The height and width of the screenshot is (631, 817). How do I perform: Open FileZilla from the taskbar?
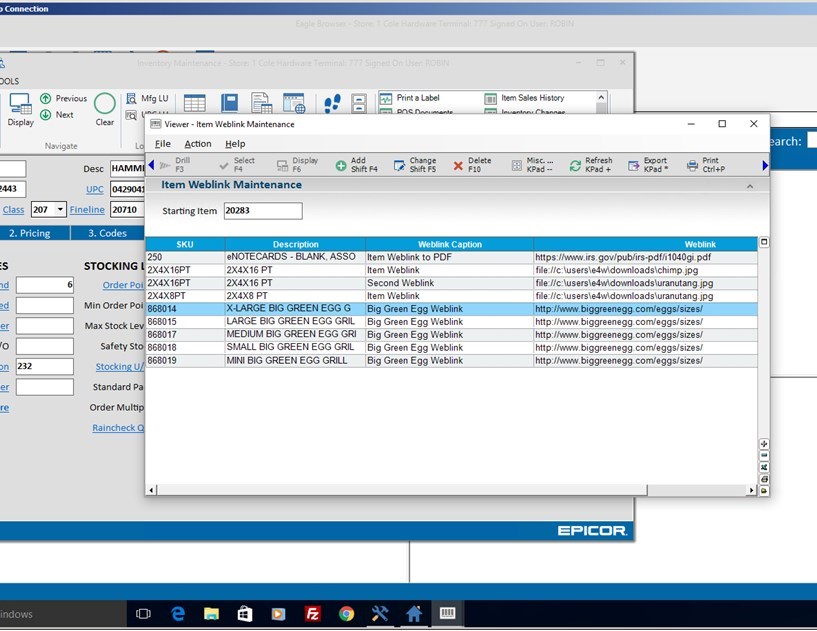313,613
